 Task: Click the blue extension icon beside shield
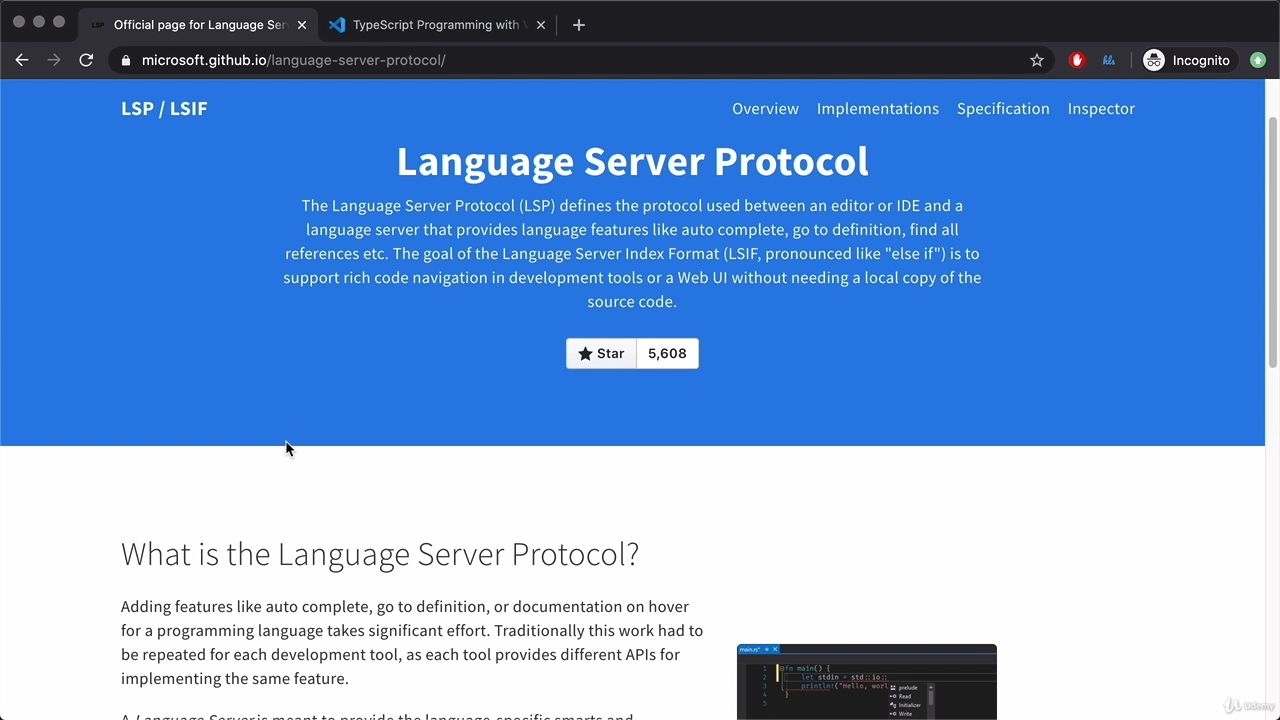point(1109,60)
